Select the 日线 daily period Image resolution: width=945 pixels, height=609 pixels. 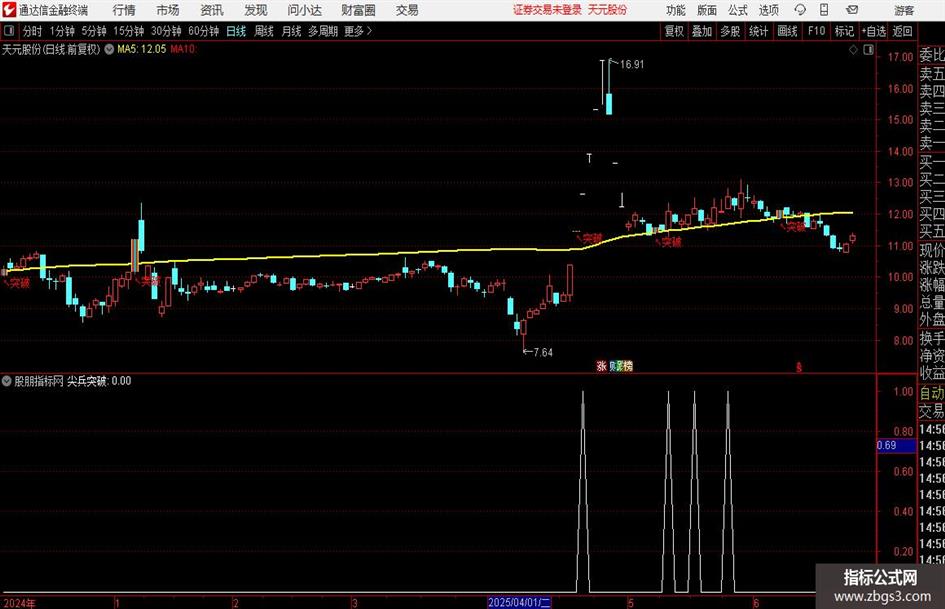point(236,31)
